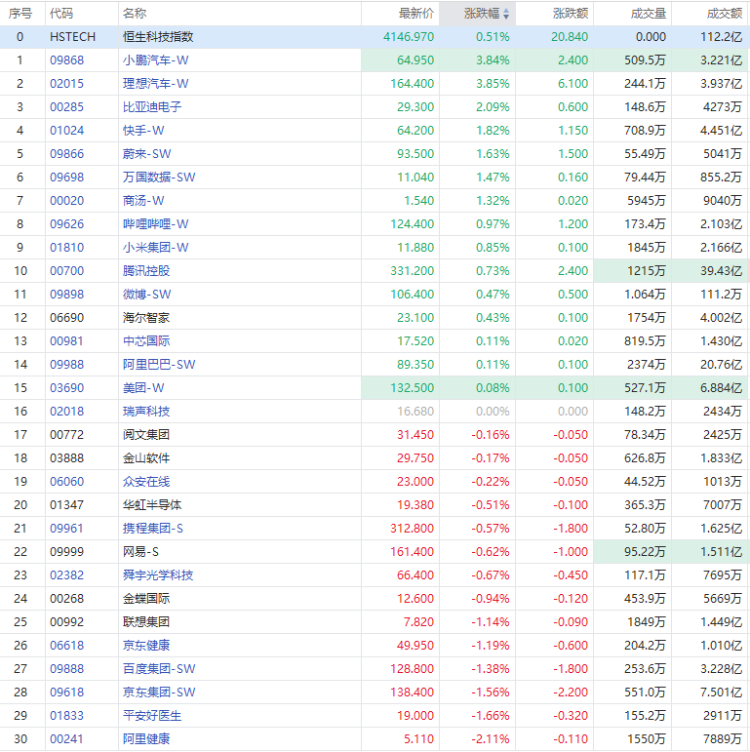Screen dimensions: 750x752
Task: Open stock 京东集团-SW
Action: [159, 692]
